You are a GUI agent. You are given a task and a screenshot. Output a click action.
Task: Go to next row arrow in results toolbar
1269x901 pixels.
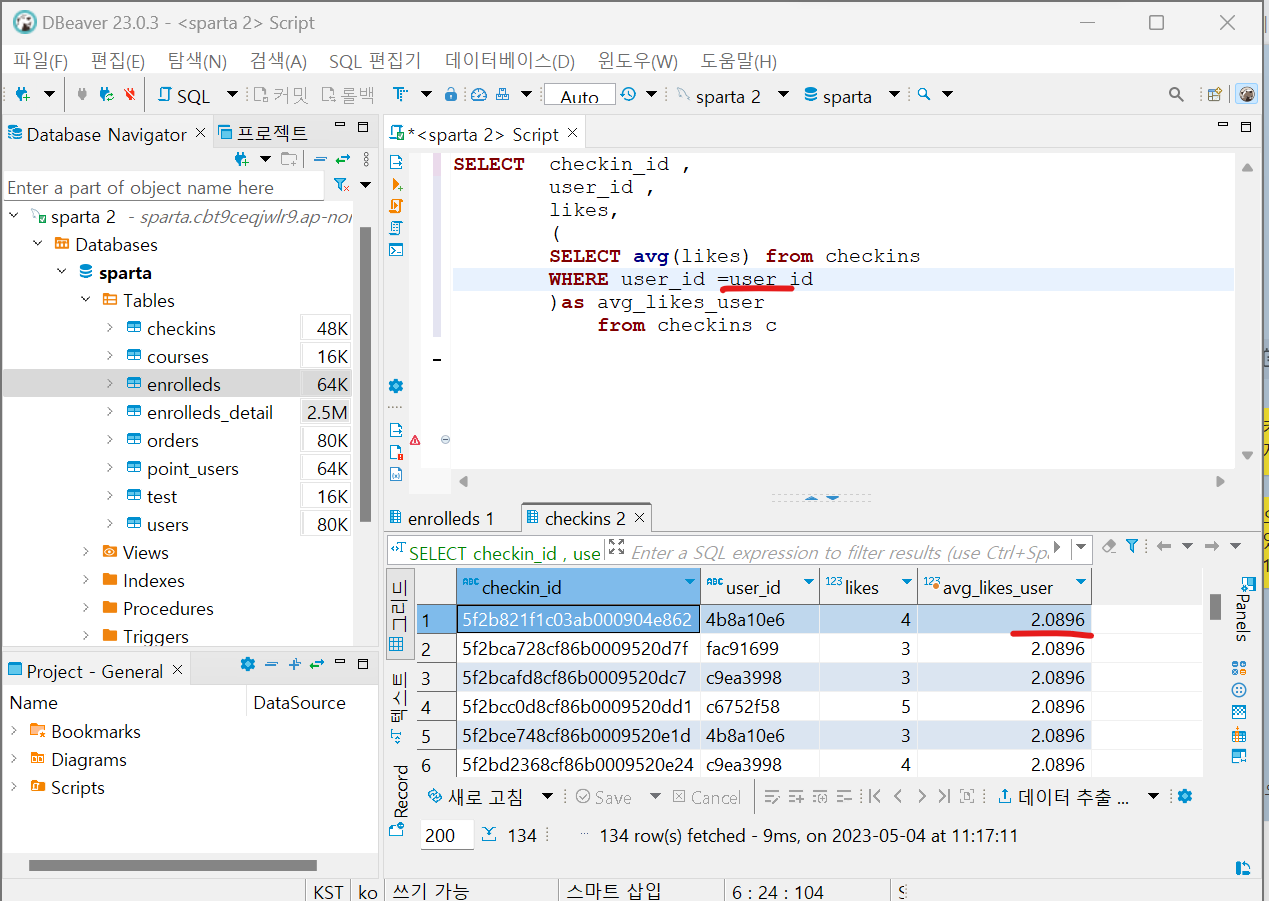click(921, 797)
